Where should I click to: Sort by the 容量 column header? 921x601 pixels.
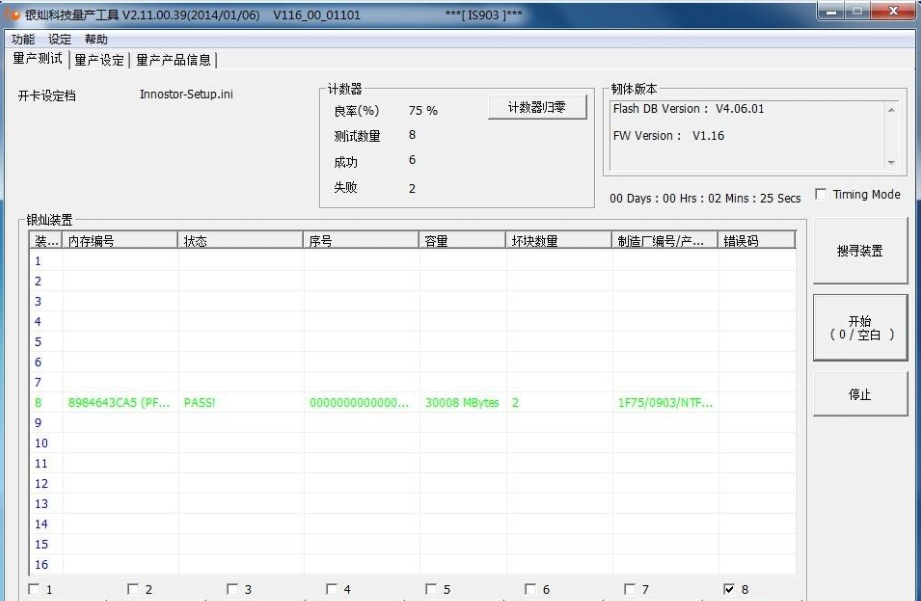point(462,241)
